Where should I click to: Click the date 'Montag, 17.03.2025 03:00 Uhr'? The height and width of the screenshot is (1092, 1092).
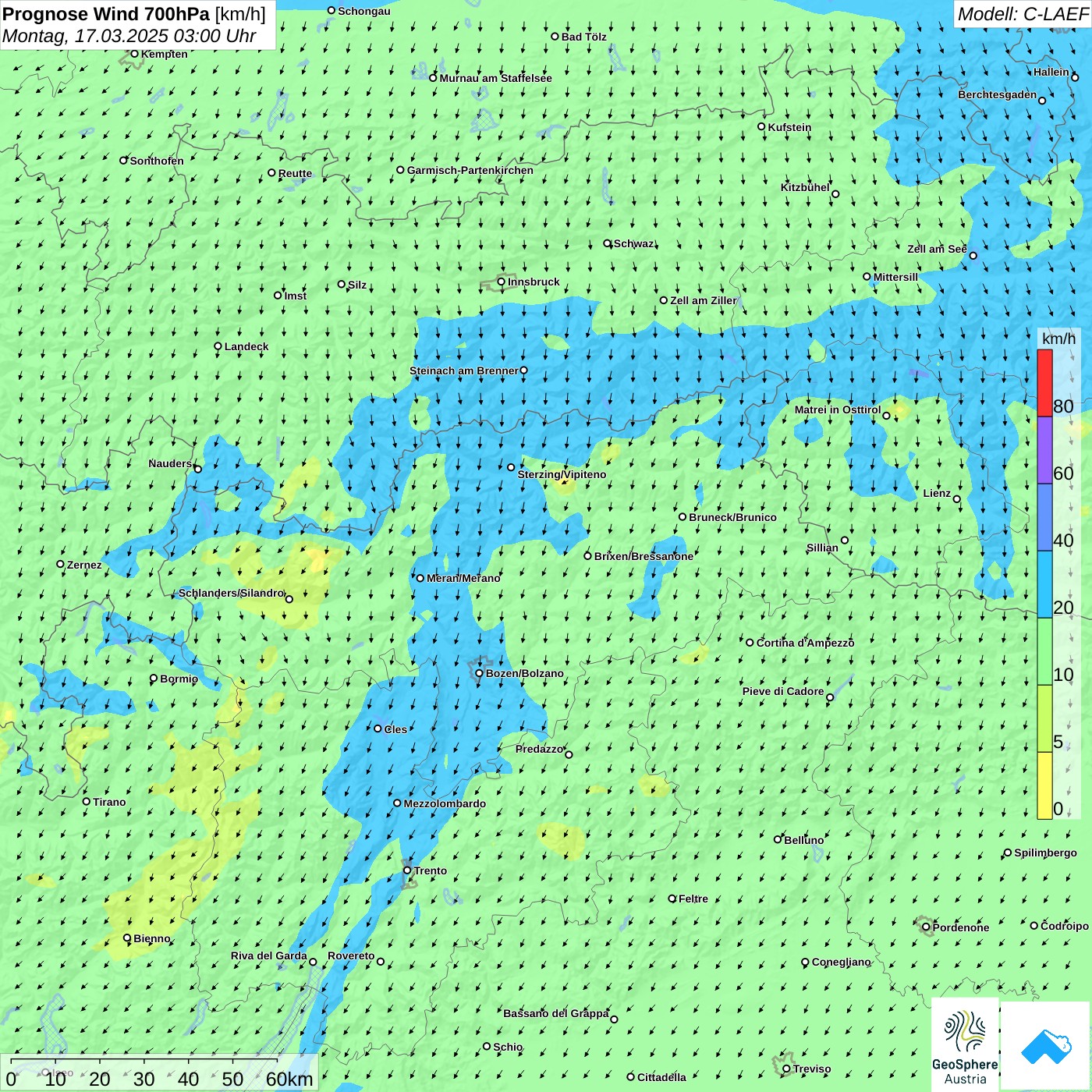tap(129, 36)
